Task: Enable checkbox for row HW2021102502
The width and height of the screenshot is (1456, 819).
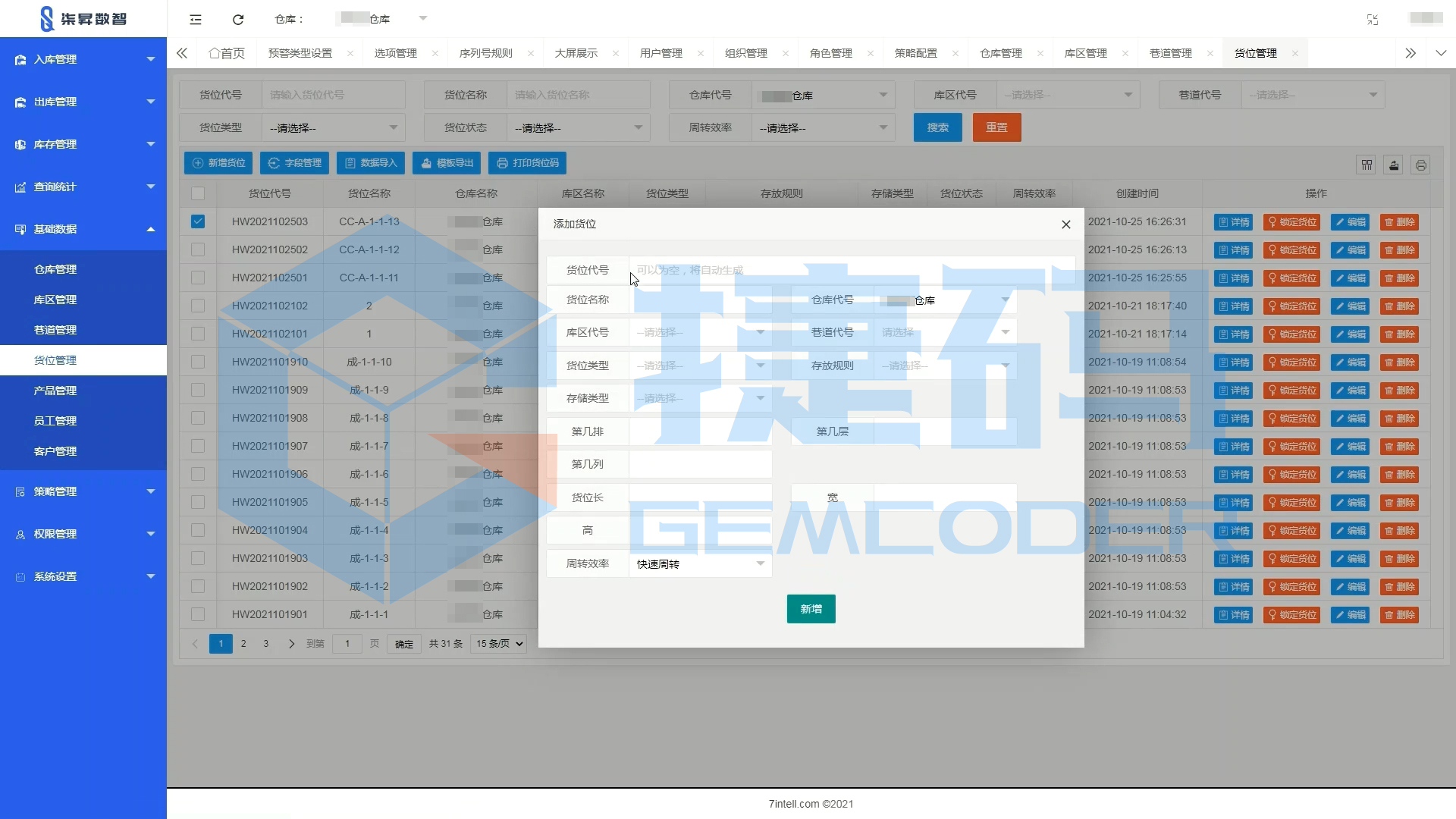Action: pyautogui.click(x=197, y=250)
